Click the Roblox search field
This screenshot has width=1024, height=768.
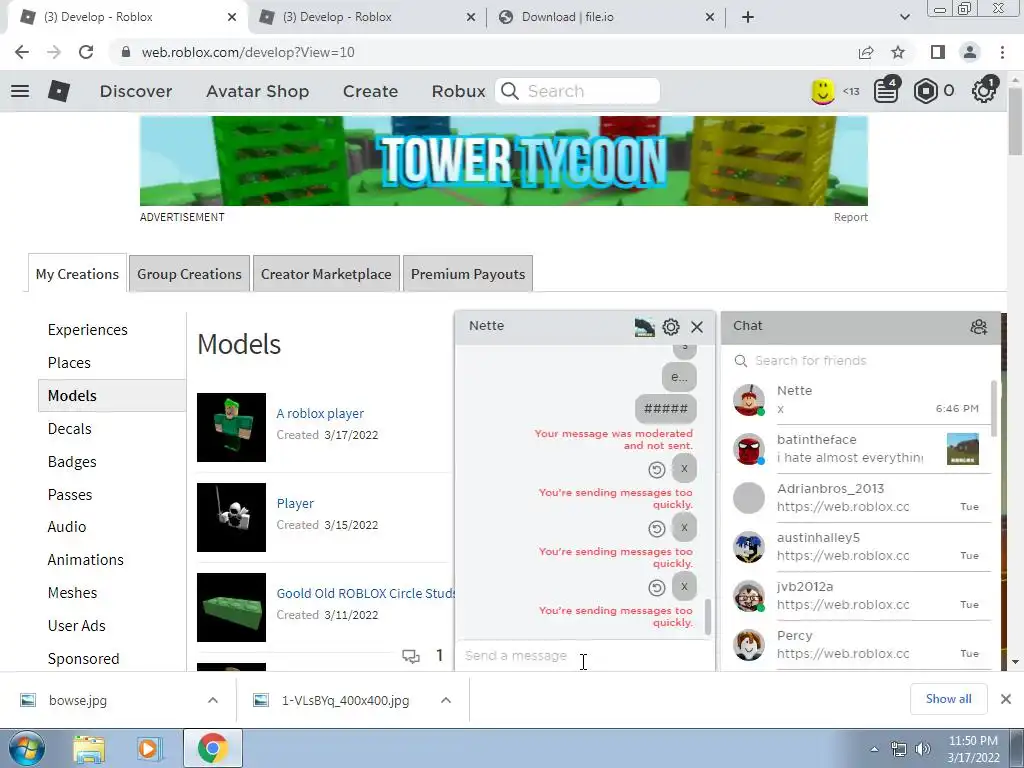click(578, 91)
